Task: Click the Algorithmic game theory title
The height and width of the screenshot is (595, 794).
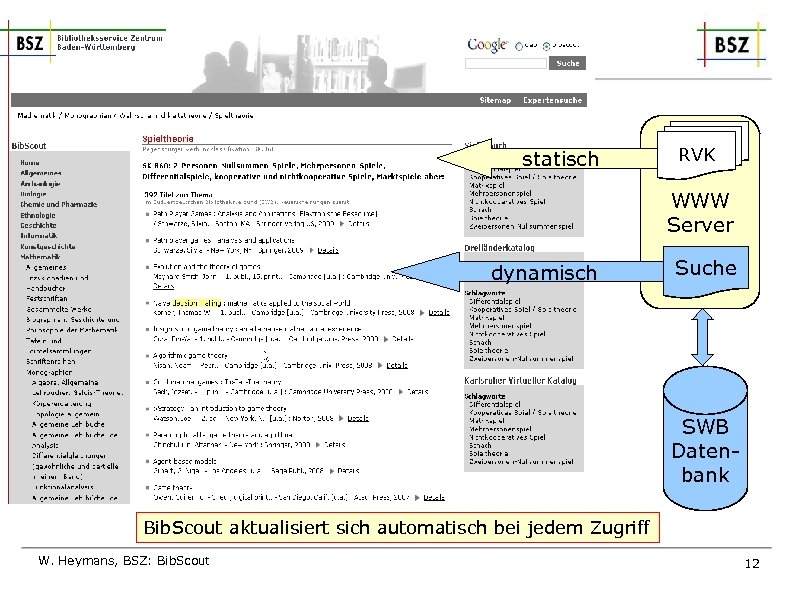Action: tap(190, 355)
